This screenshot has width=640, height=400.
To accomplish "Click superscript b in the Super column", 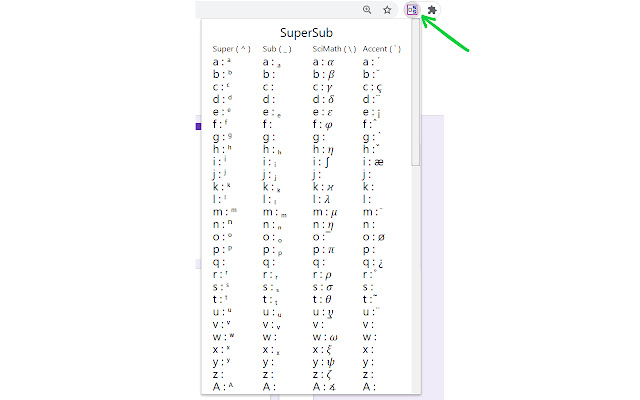I will [x=230, y=72].
